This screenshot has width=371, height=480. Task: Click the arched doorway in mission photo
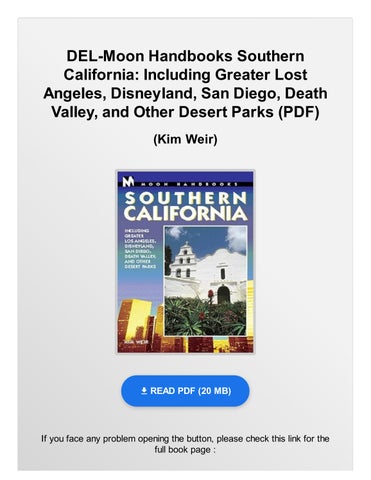coord(223,295)
